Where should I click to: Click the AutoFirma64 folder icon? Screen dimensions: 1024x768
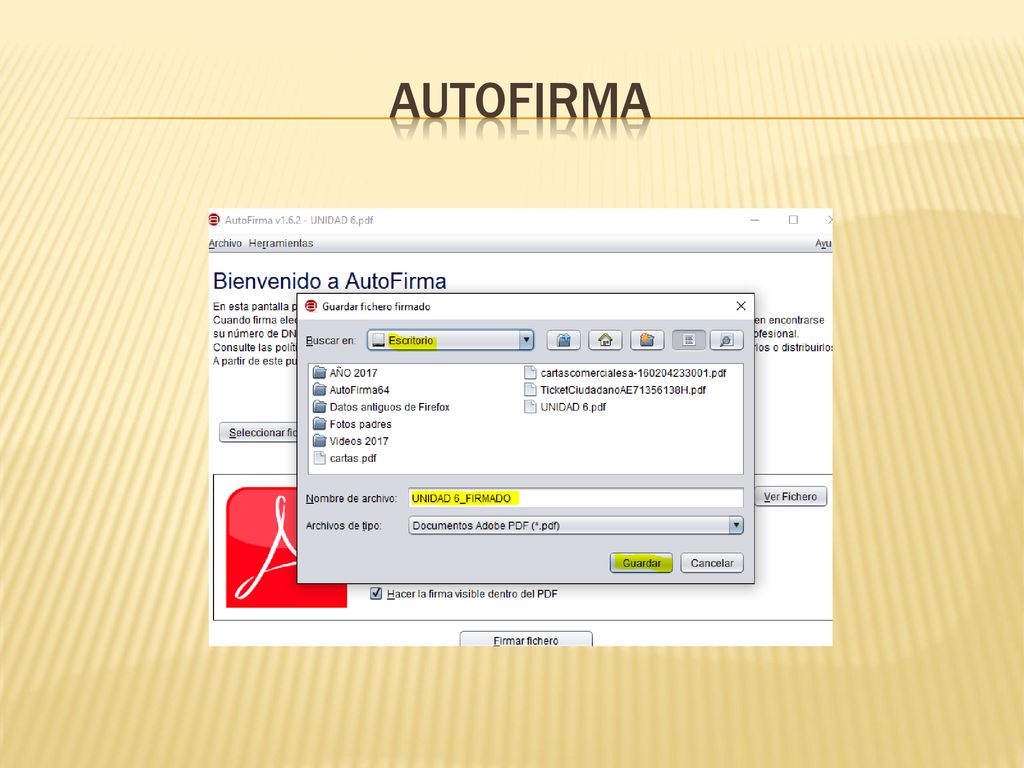[319, 389]
